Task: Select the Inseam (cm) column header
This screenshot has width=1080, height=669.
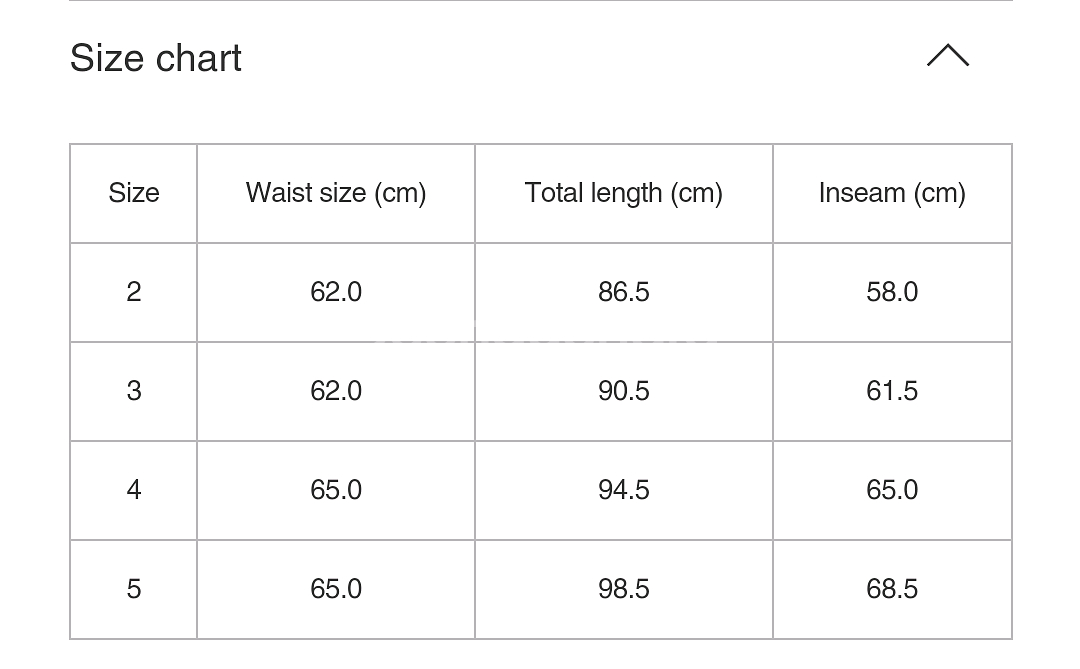Action: tap(892, 193)
